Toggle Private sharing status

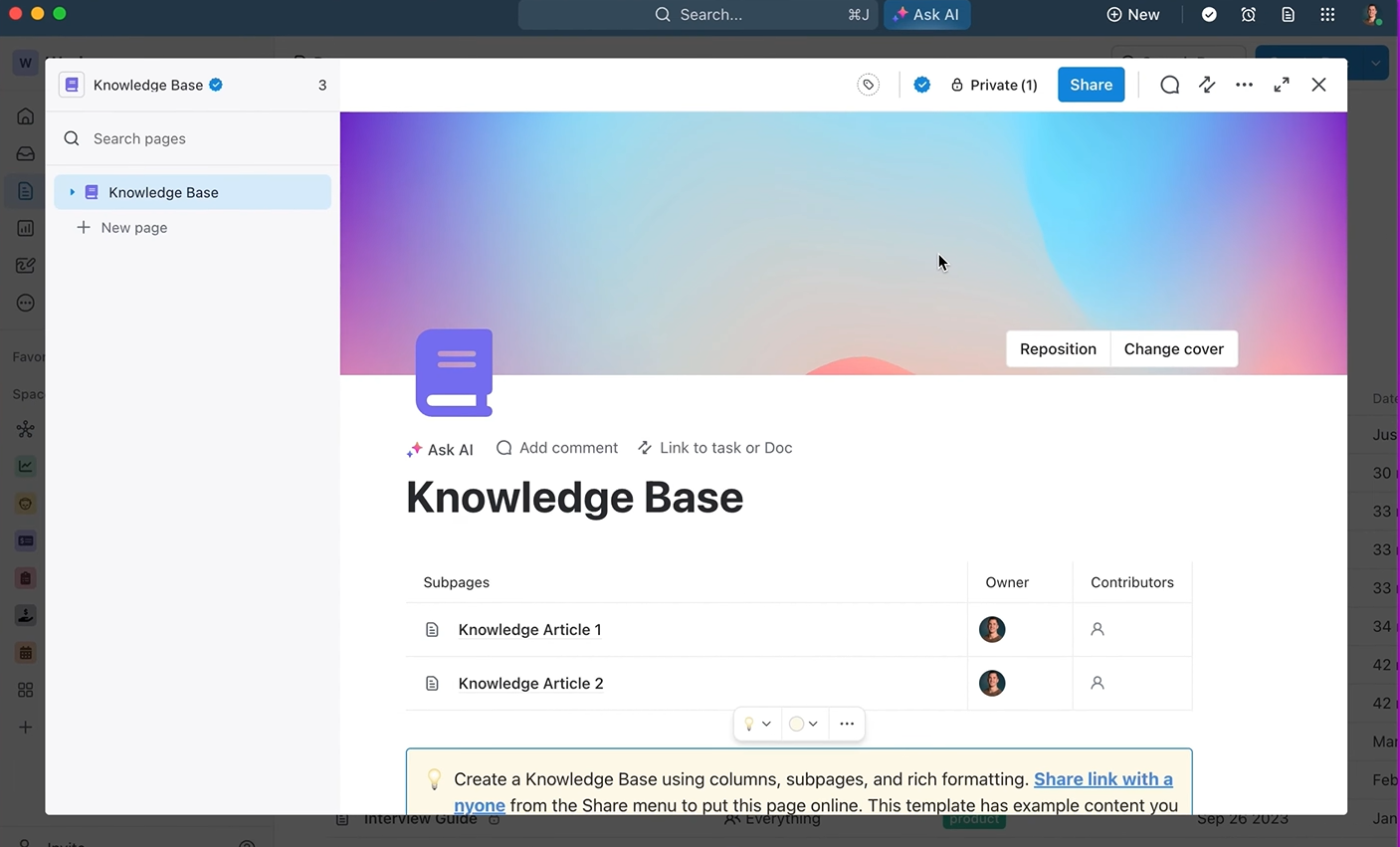point(994,85)
